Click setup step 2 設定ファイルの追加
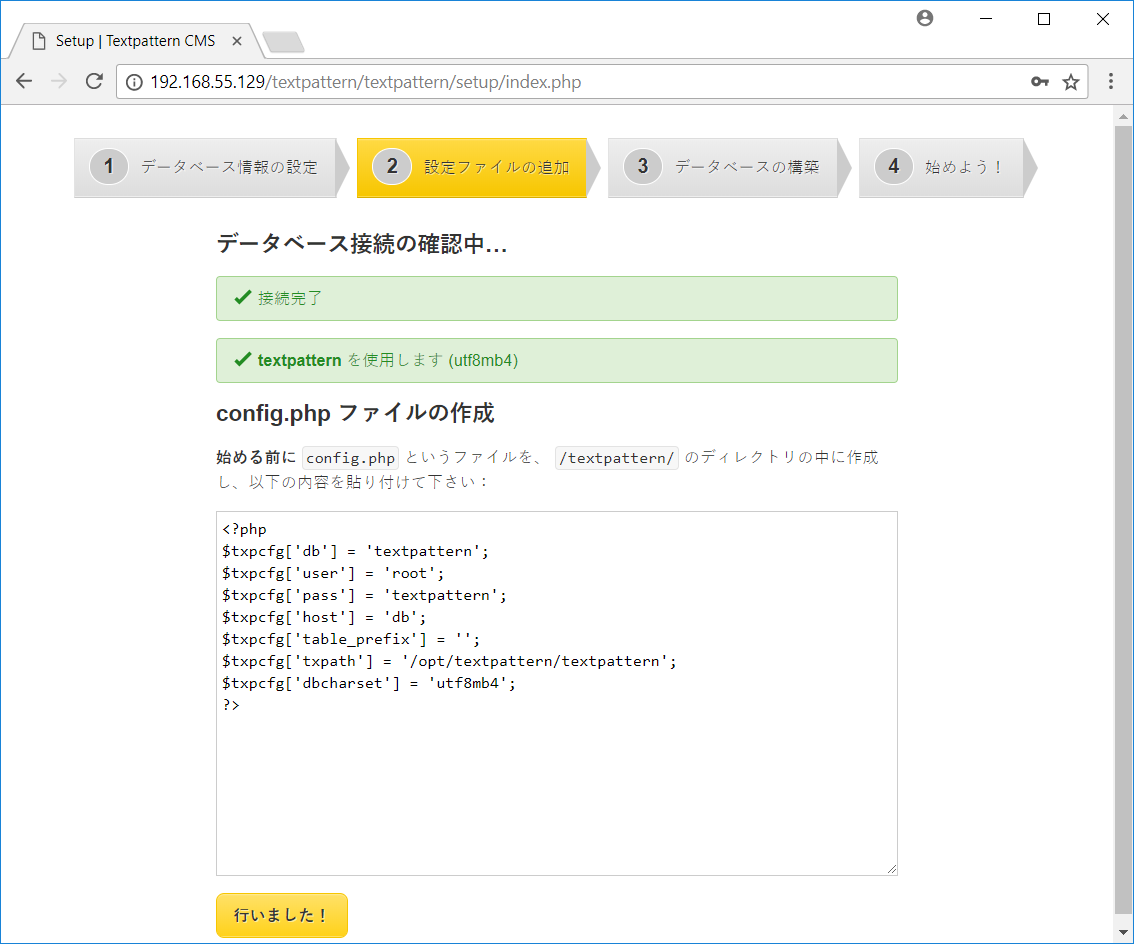 [471, 167]
